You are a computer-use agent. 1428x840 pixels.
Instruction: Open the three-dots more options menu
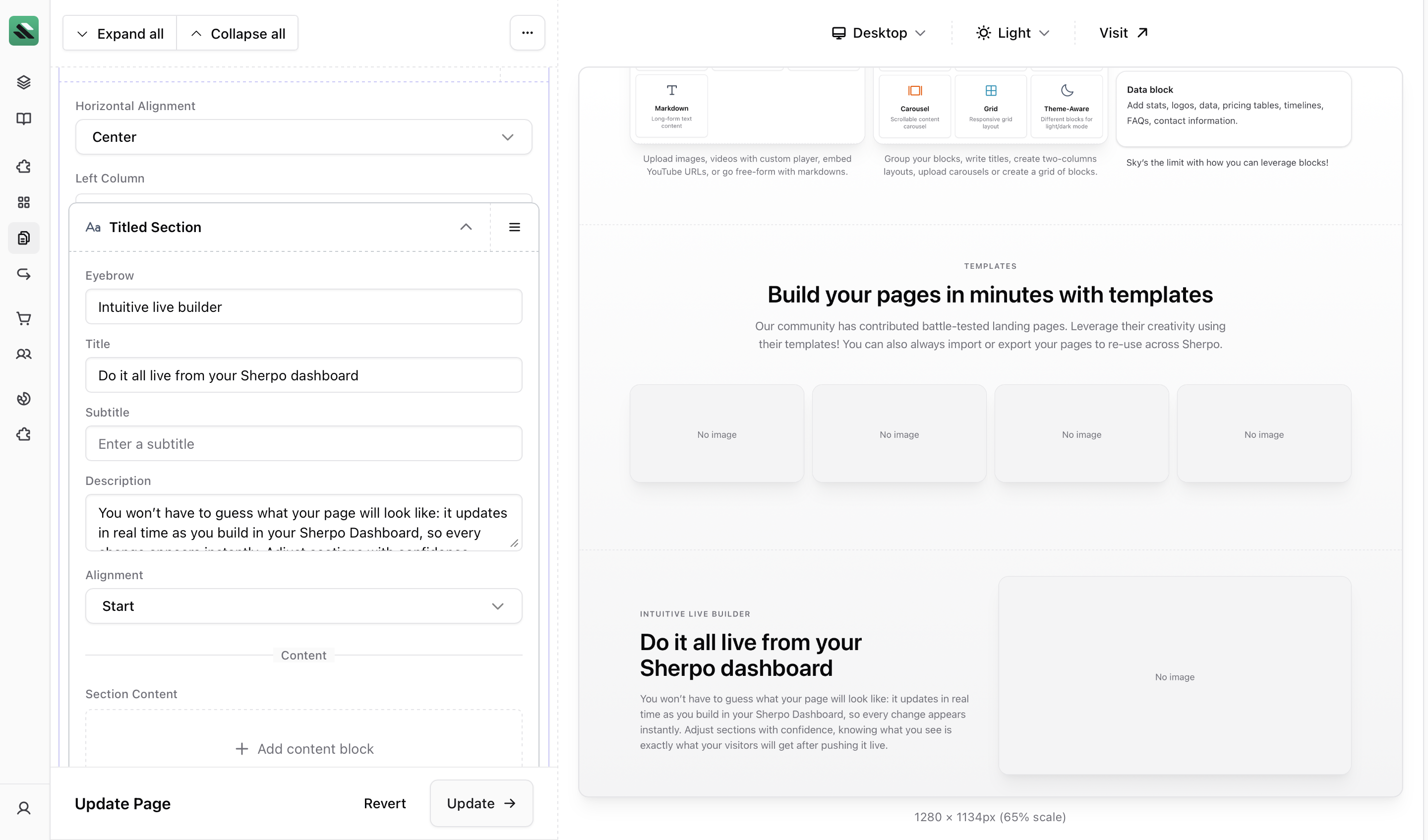(x=527, y=33)
